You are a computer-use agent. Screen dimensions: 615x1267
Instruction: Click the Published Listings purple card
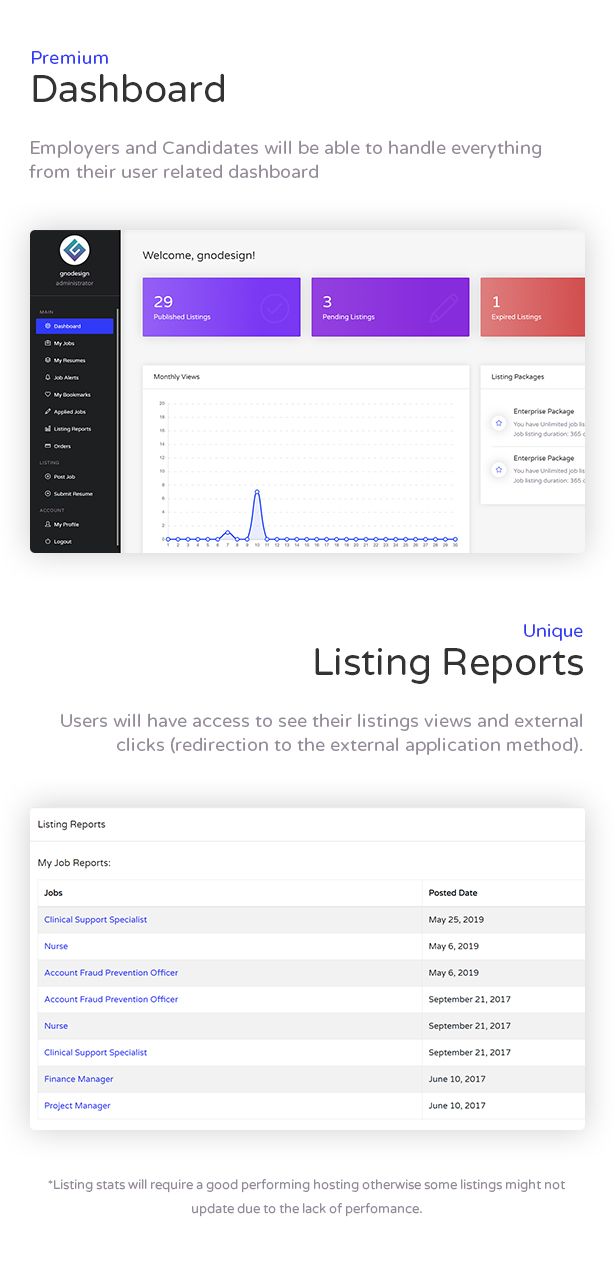[x=221, y=307]
